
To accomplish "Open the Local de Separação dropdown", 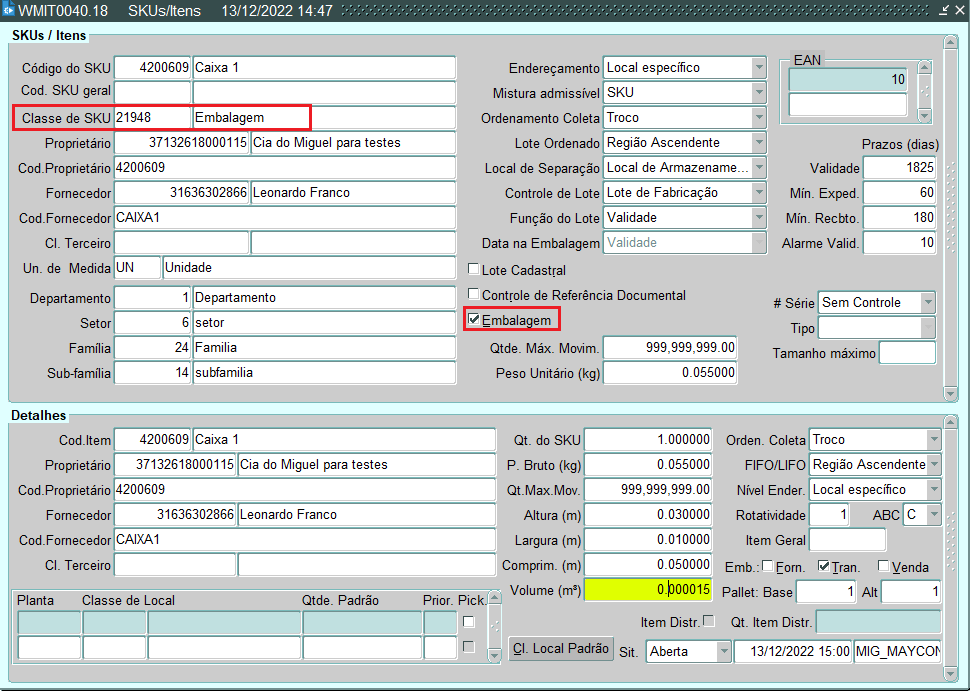I will click(x=759, y=168).
